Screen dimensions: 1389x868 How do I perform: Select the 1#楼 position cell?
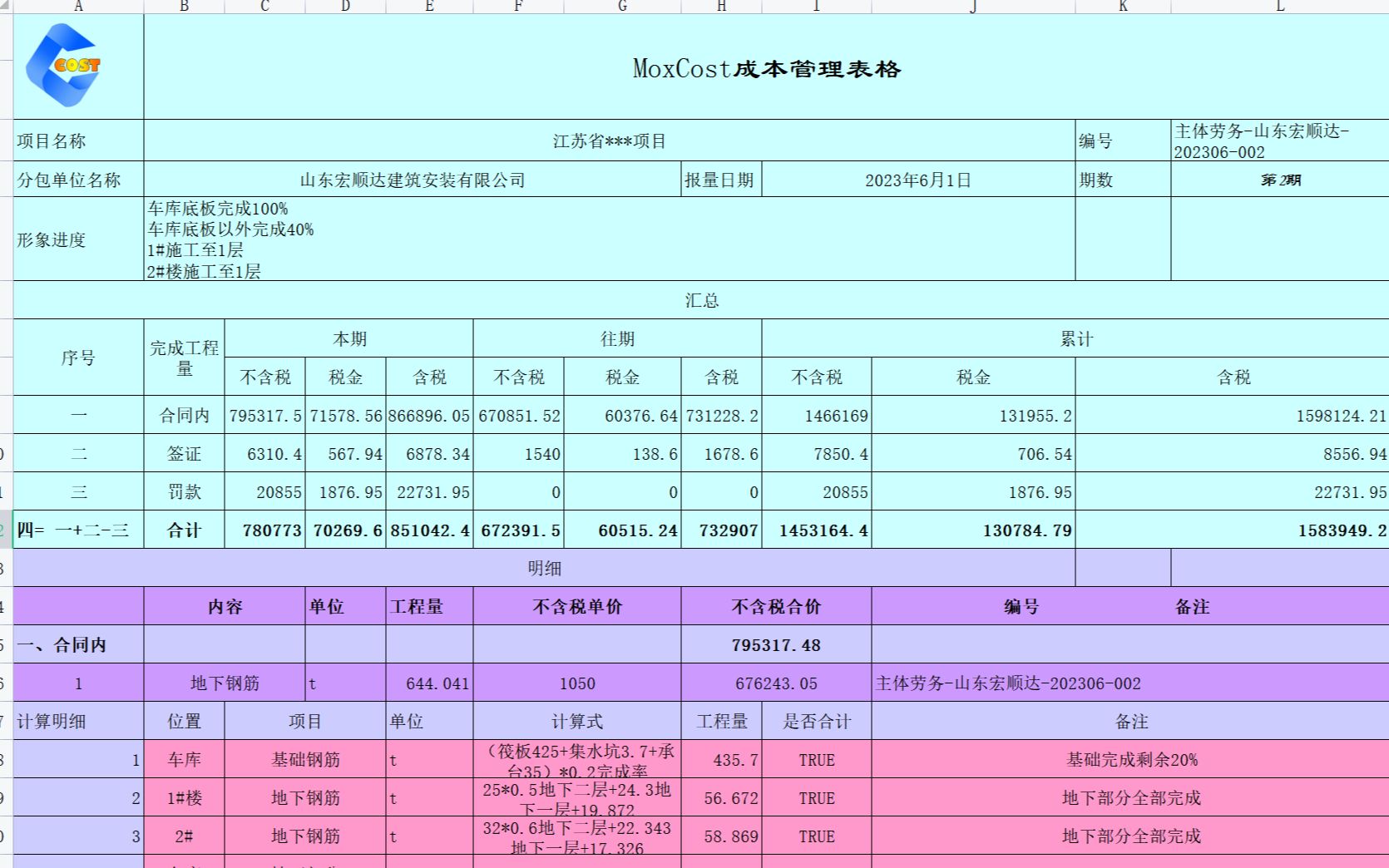[x=184, y=797]
